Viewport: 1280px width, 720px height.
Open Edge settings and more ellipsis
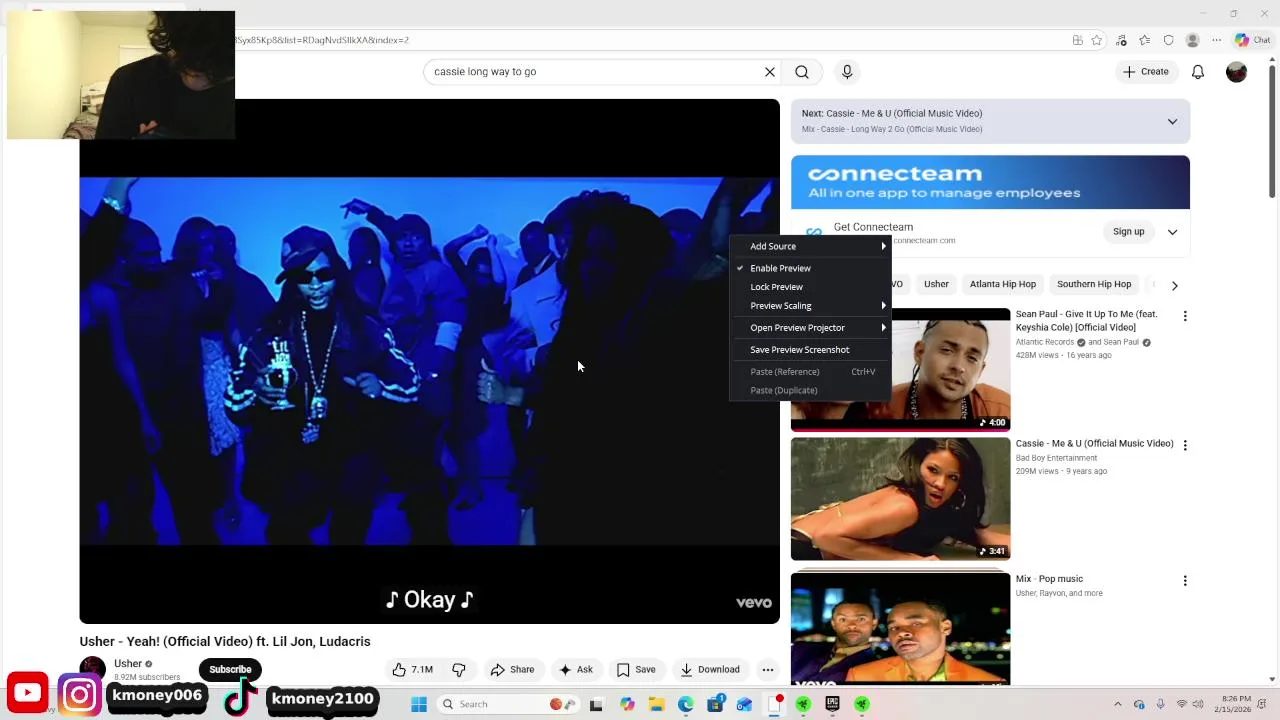pos(1217,40)
